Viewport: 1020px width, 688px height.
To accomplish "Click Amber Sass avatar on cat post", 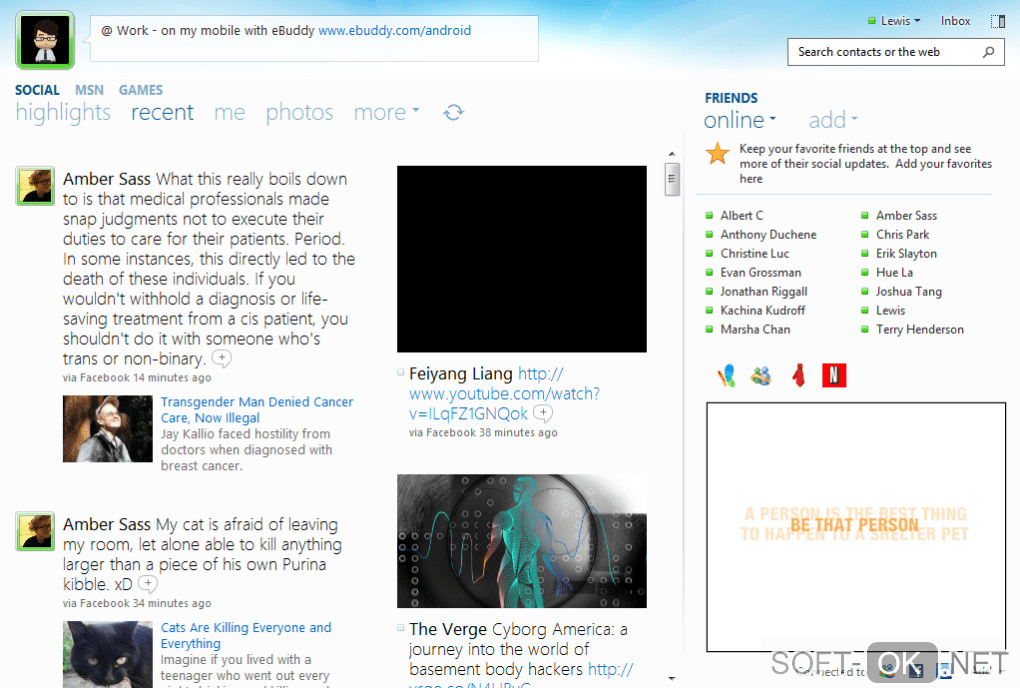I will [x=35, y=531].
